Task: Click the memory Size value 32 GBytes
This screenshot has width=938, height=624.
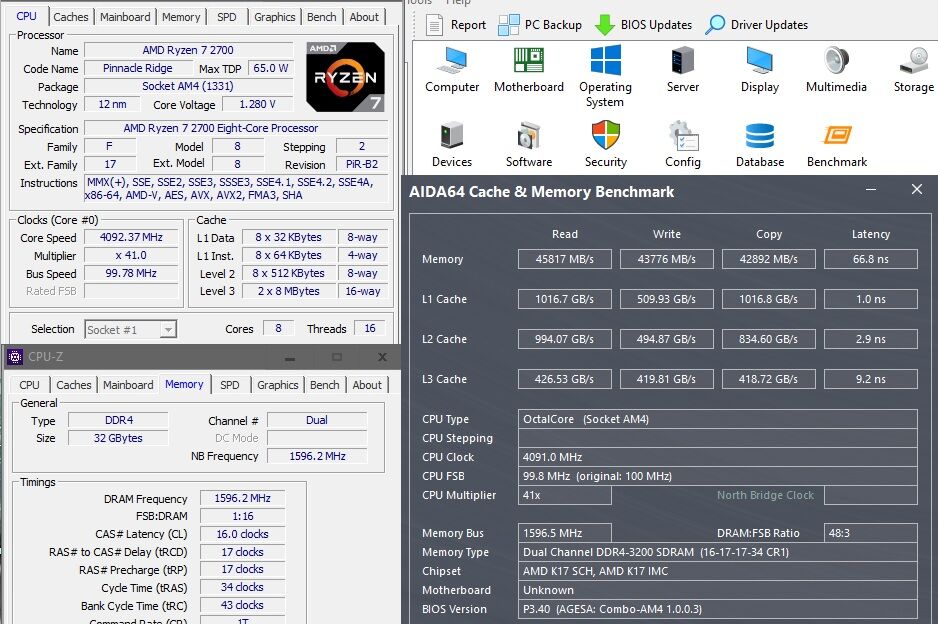Action: 118,438
